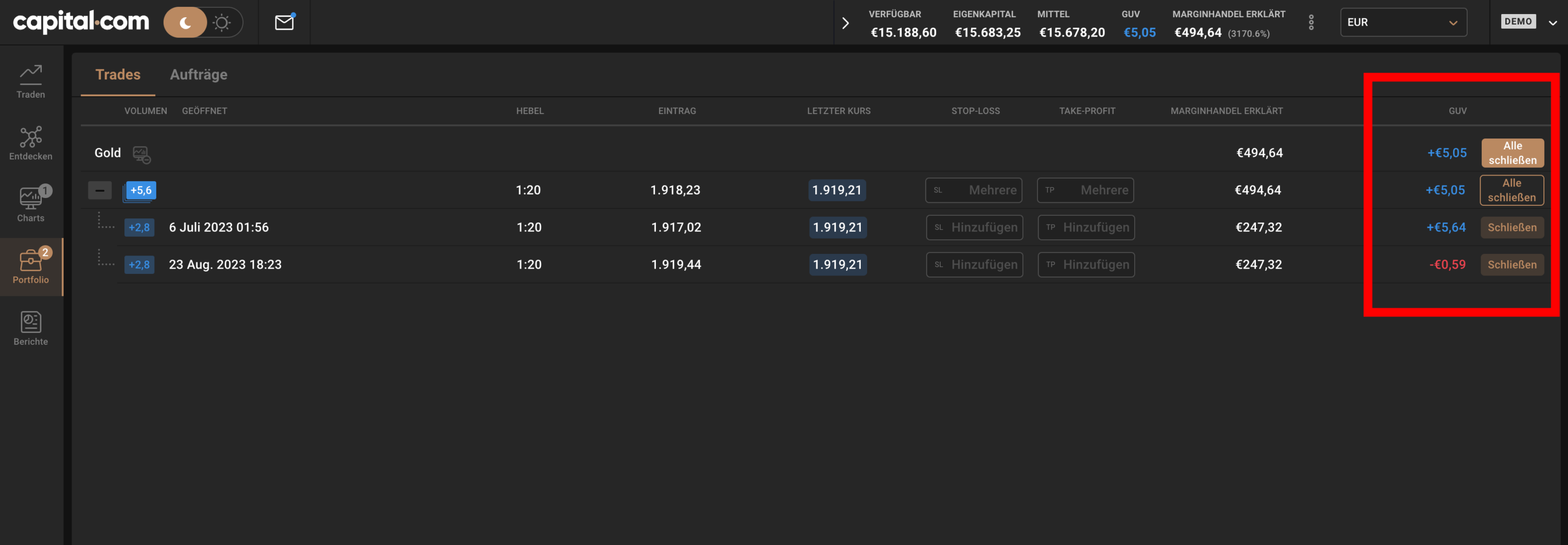
Task: Click the STOP-LOSS column header
Action: [x=976, y=111]
